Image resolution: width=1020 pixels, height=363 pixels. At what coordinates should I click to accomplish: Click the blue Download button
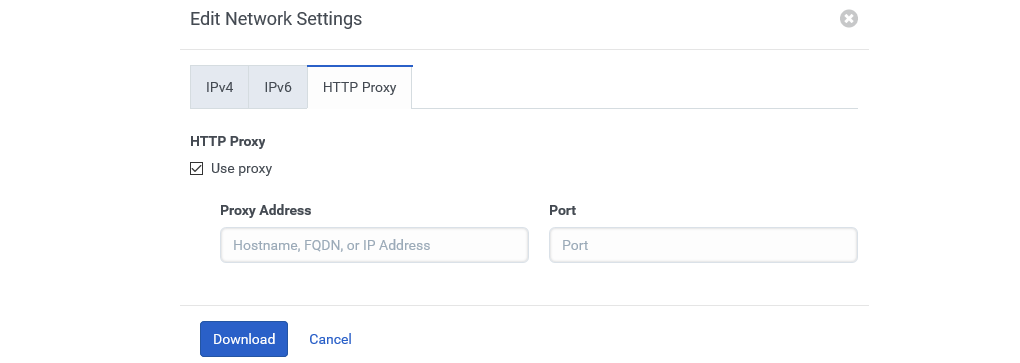(x=244, y=339)
